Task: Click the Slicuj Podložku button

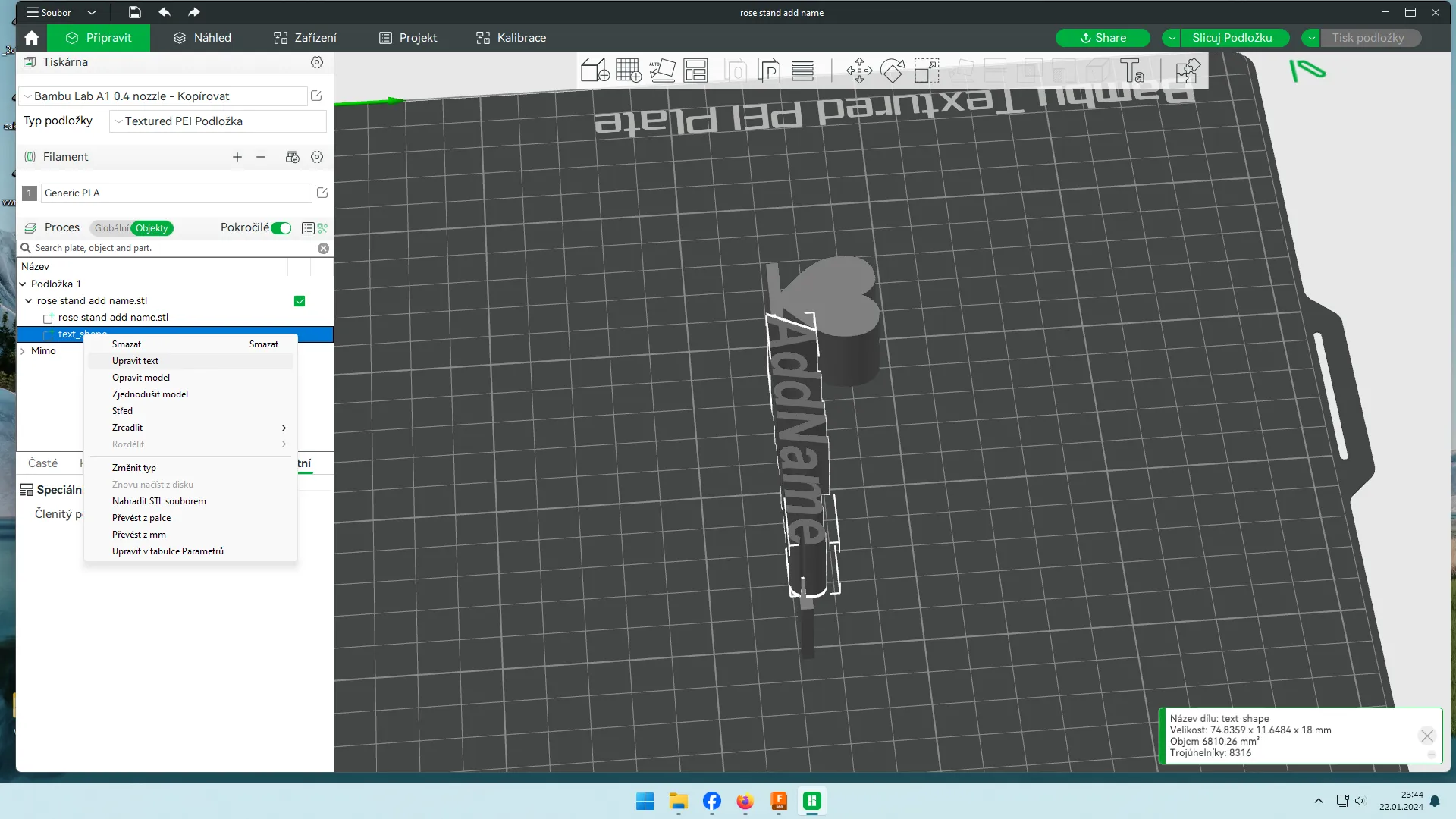Action: pyautogui.click(x=1235, y=38)
